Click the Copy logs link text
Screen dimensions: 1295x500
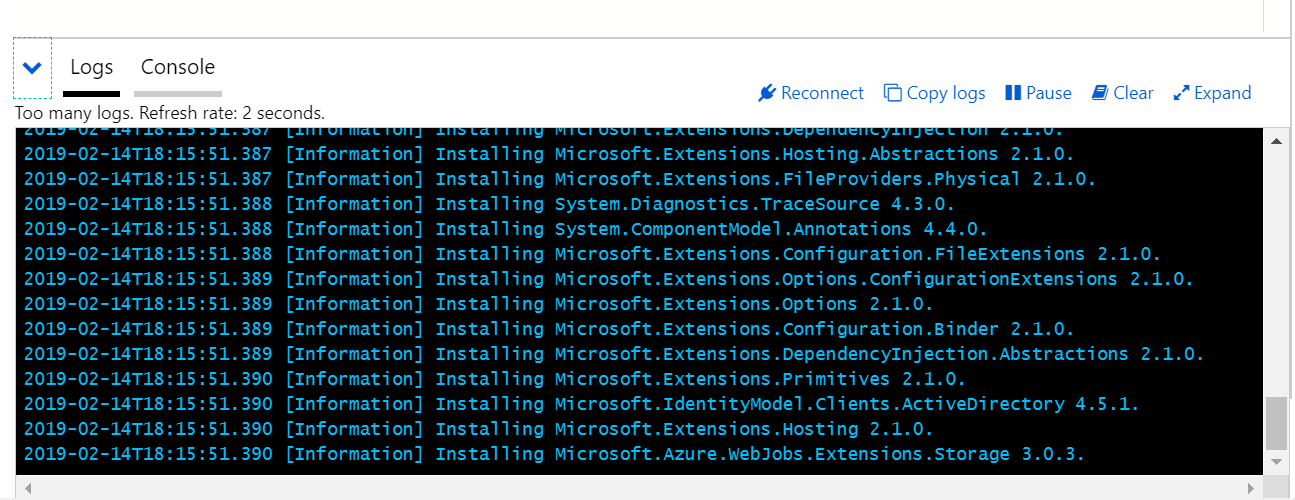tap(946, 93)
